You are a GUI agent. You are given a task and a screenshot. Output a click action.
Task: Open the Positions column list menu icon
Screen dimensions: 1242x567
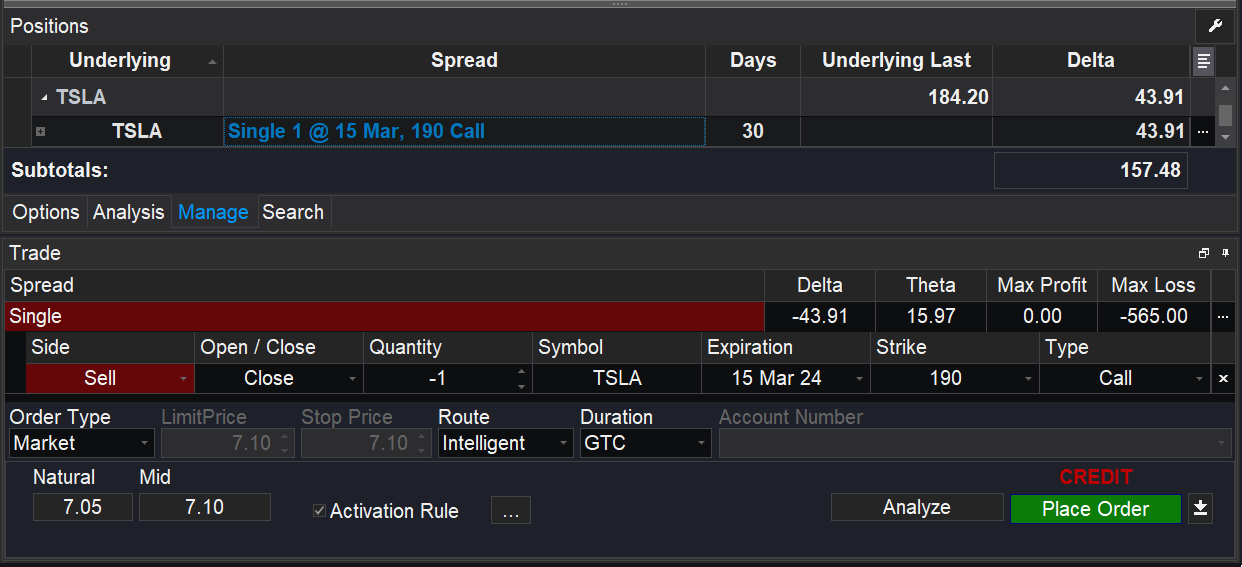1204,61
